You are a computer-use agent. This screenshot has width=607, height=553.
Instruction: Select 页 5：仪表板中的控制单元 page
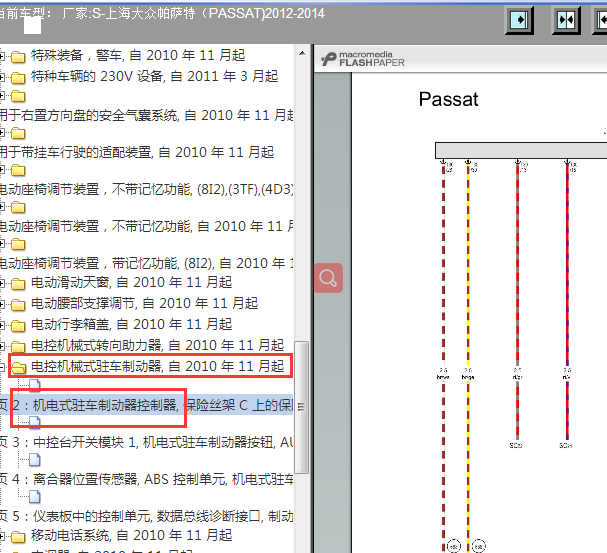(146, 517)
